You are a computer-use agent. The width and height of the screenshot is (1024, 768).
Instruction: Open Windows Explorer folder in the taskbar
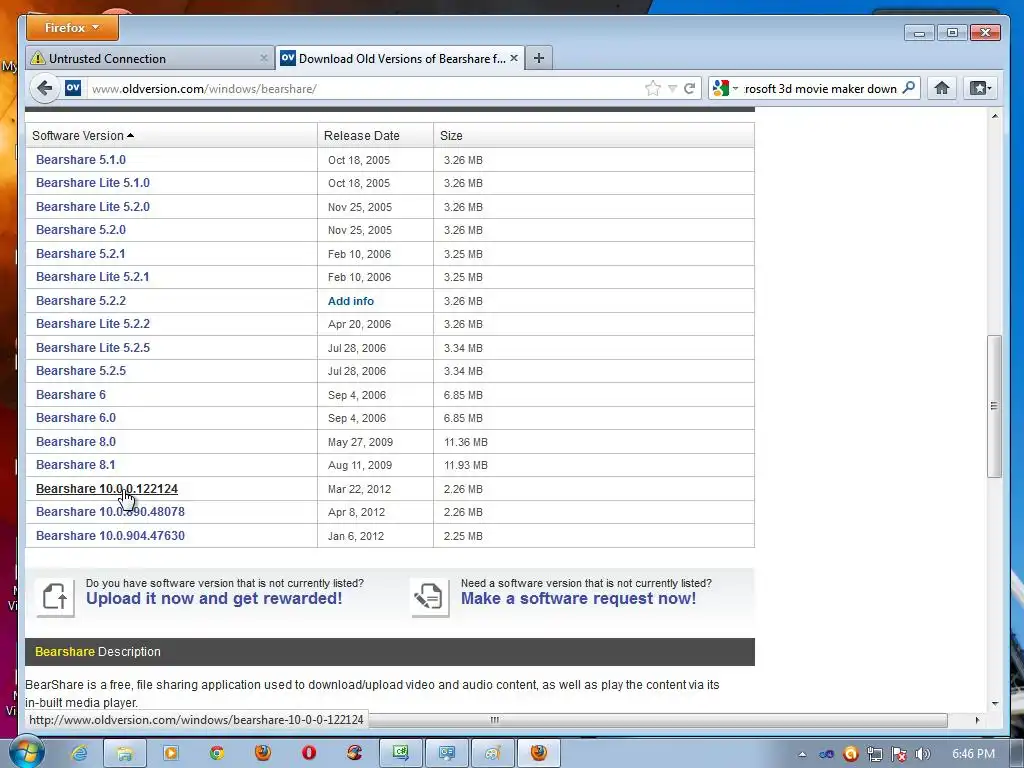pyautogui.click(x=125, y=754)
